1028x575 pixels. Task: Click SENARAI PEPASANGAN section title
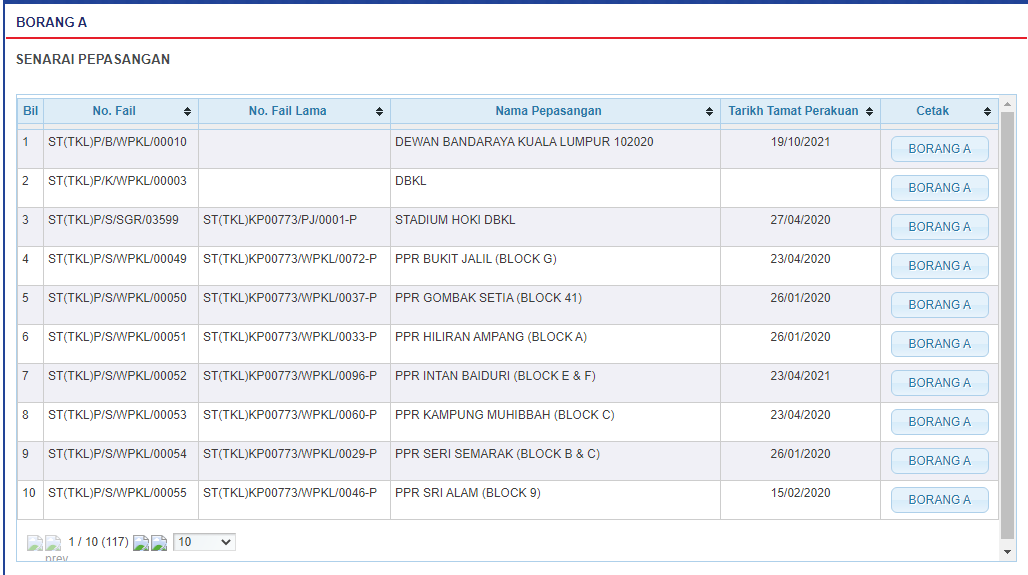tap(93, 59)
